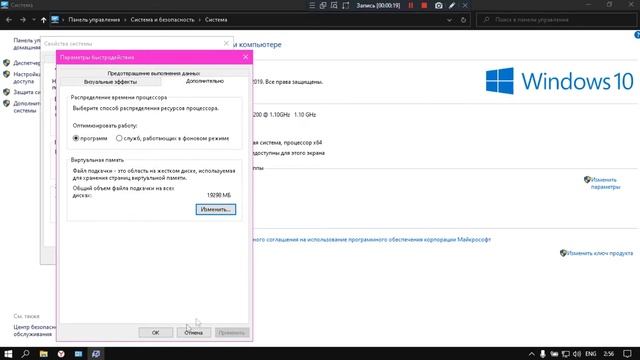Open screen recorder app in taskbar

pyautogui.click(x=96, y=353)
